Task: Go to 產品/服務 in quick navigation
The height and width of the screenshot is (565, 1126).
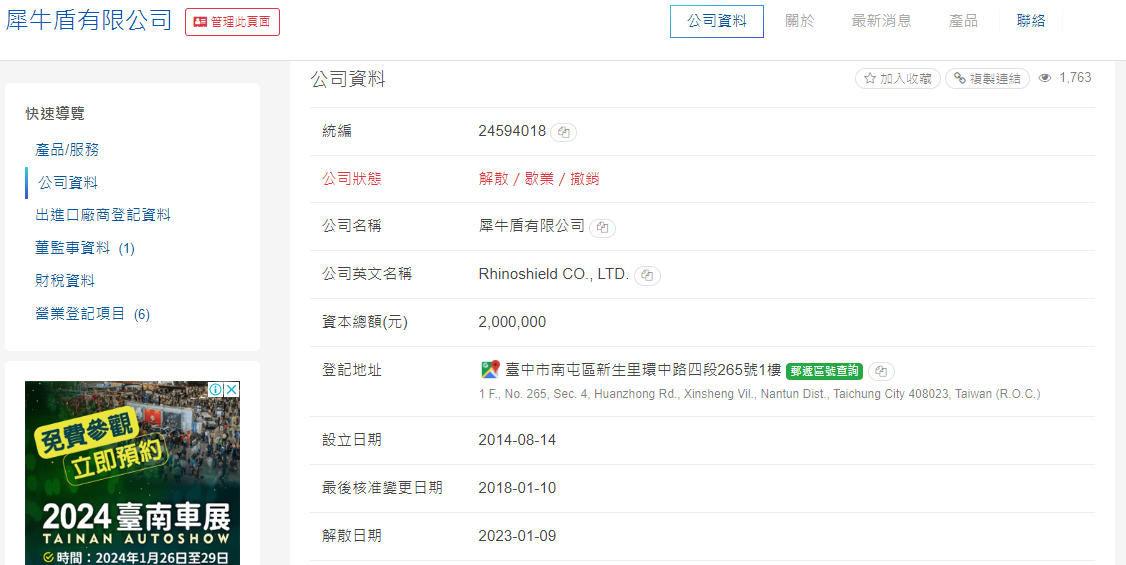Action: point(68,150)
